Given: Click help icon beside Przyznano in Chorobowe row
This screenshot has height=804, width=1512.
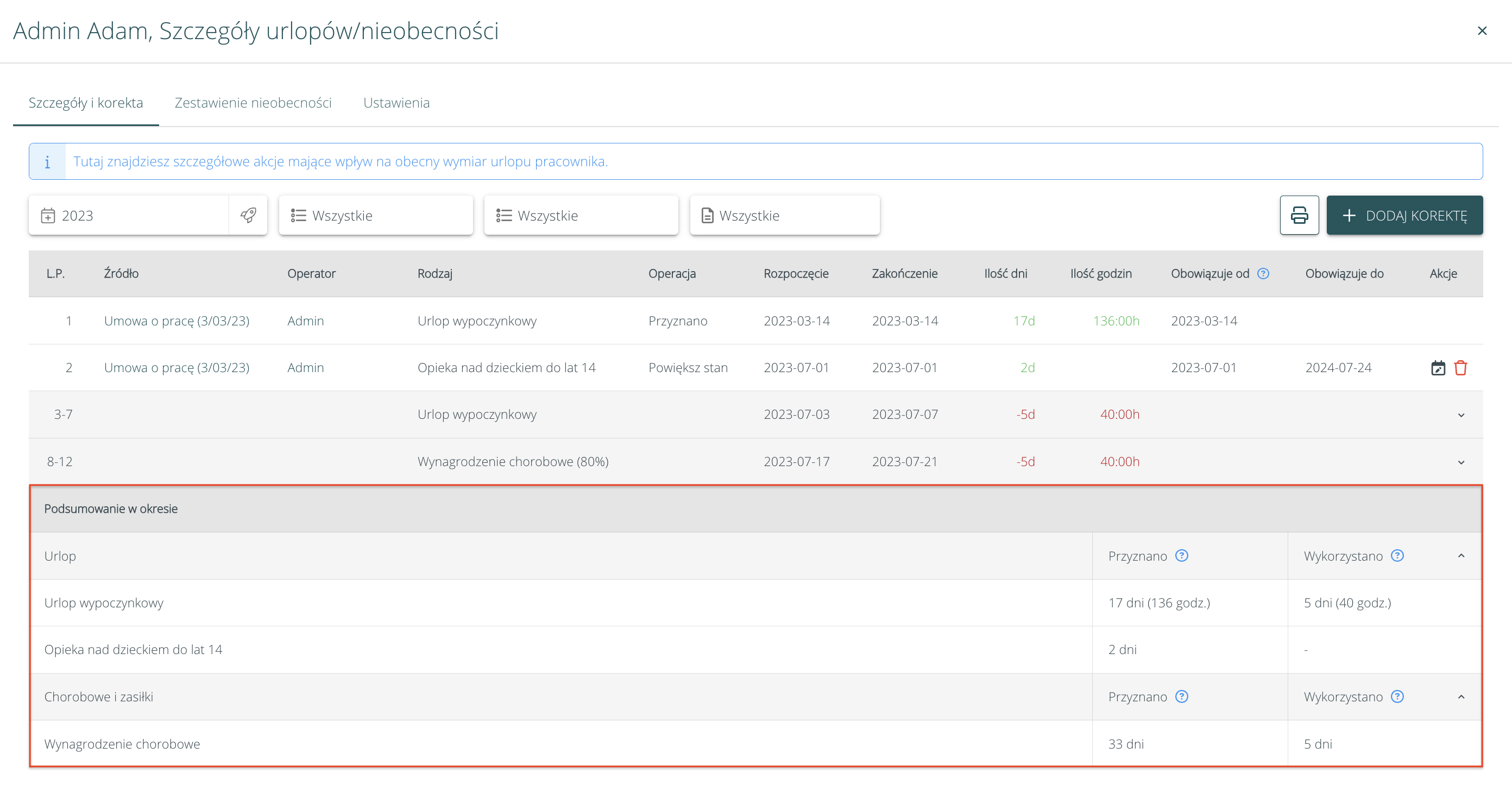Looking at the screenshot, I should [1182, 696].
